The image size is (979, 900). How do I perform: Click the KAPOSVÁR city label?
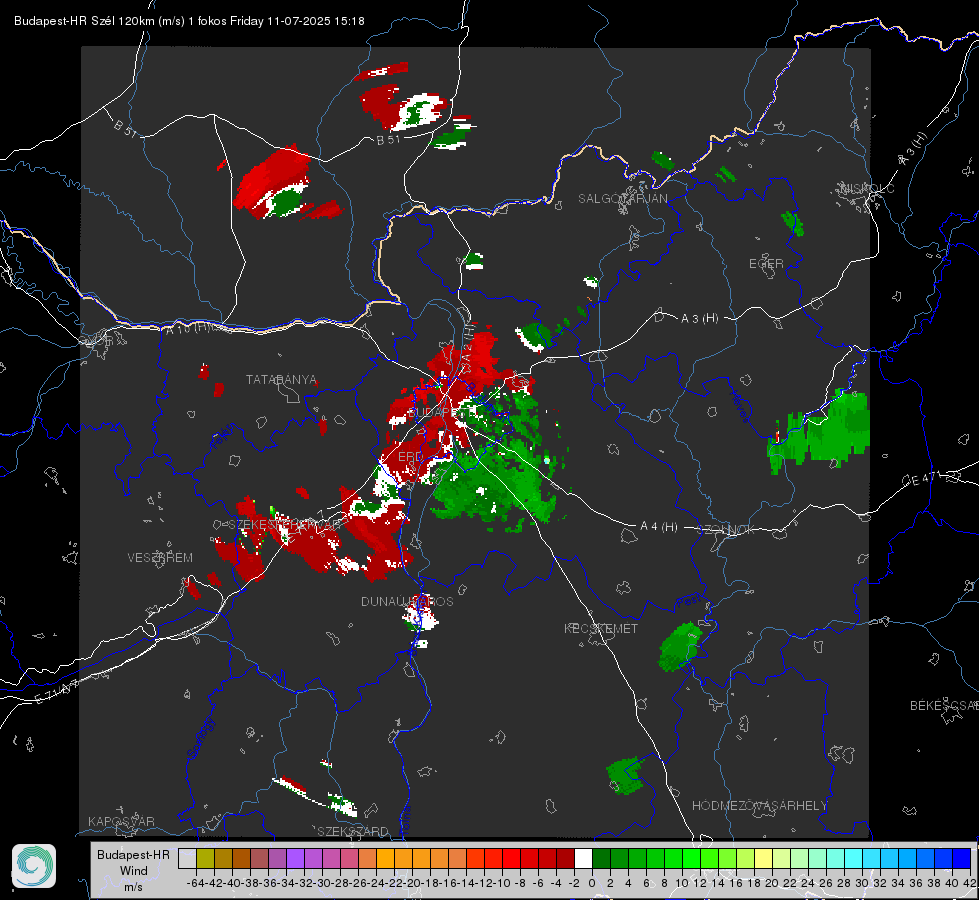tap(121, 821)
